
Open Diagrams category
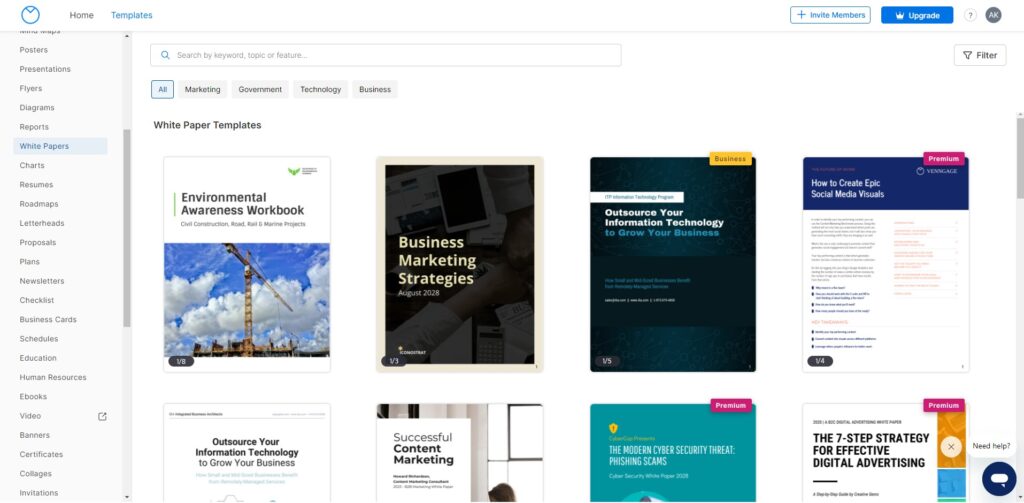37,108
